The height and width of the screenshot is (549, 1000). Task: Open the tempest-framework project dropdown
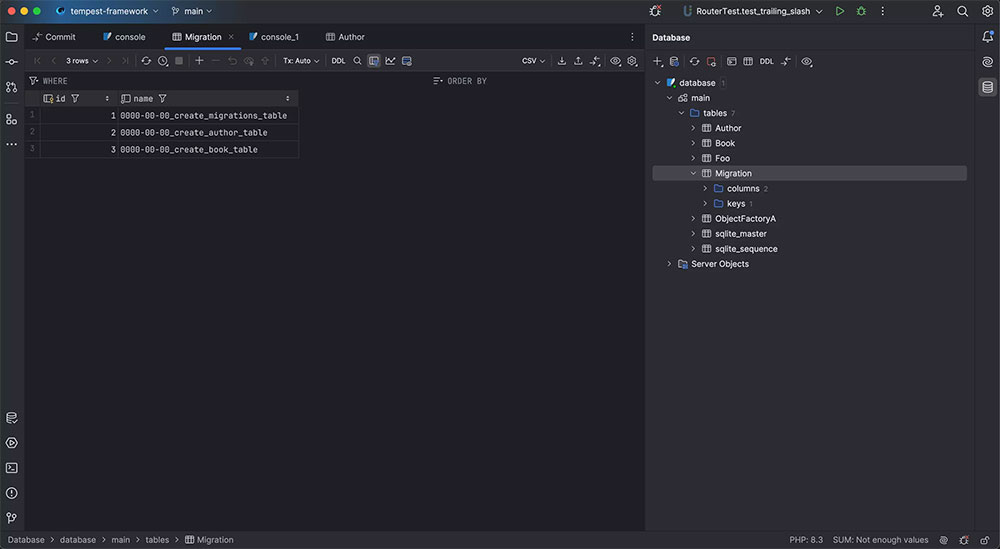pyautogui.click(x=108, y=11)
